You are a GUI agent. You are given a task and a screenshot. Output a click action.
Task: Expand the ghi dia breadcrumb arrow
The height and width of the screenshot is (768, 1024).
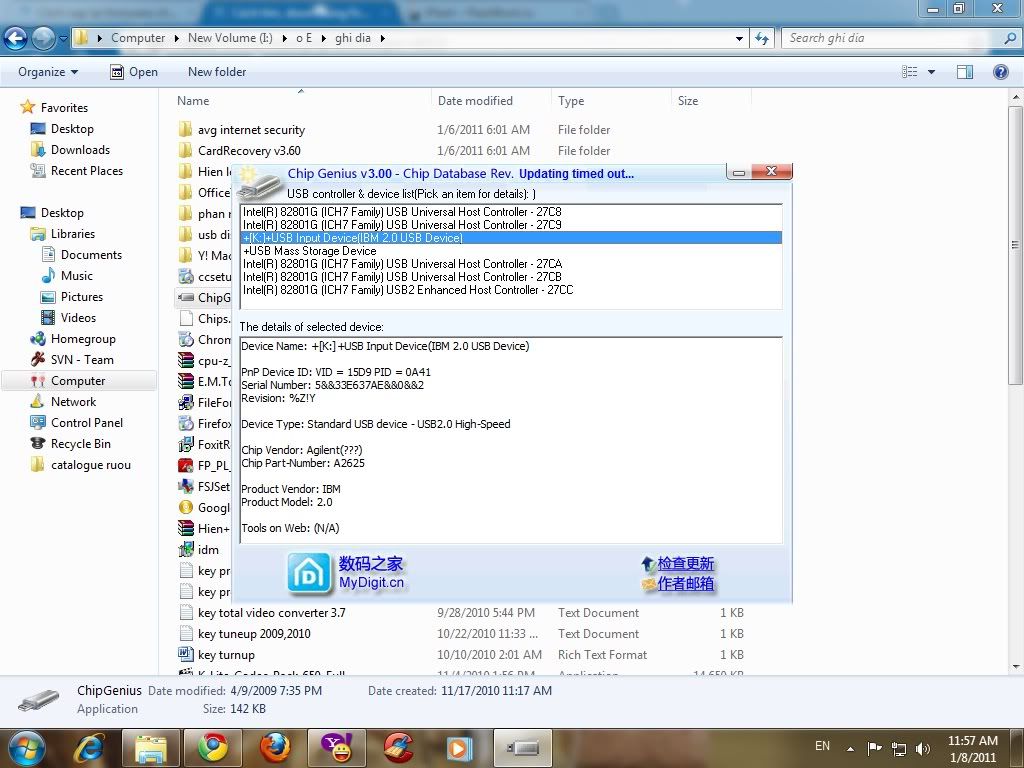click(x=383, y=39)
